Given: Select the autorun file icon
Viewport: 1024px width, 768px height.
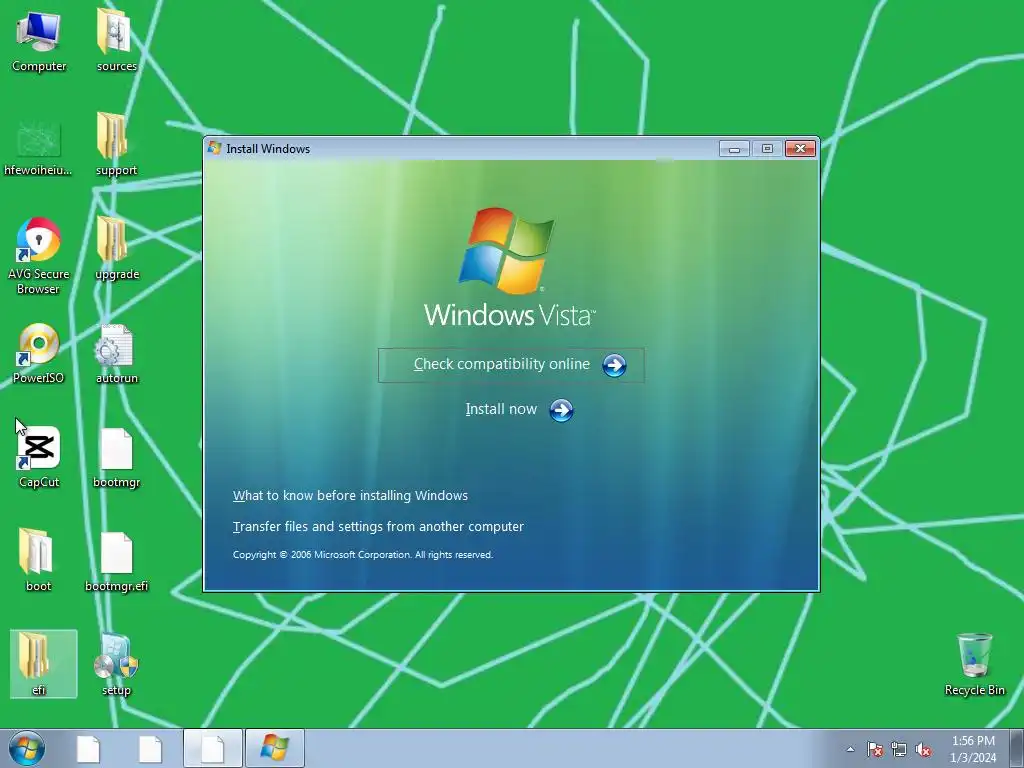Looking at the screenshot, I should (x=116, y=353).
